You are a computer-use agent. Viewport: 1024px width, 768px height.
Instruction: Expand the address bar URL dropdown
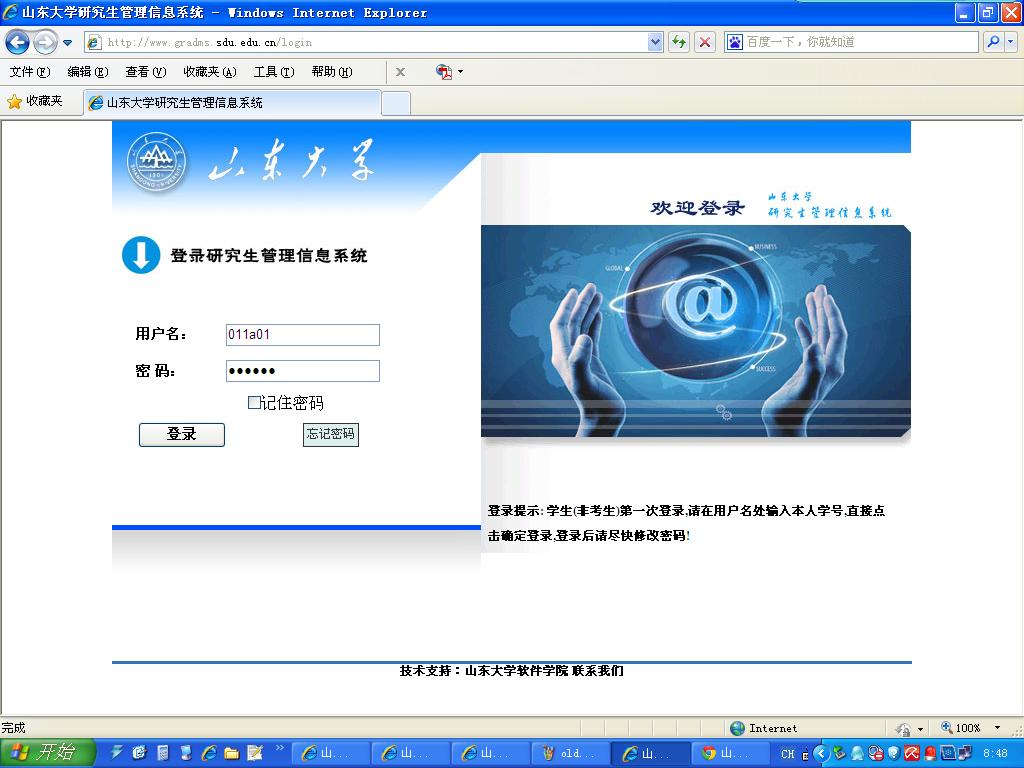coord(656,42)
